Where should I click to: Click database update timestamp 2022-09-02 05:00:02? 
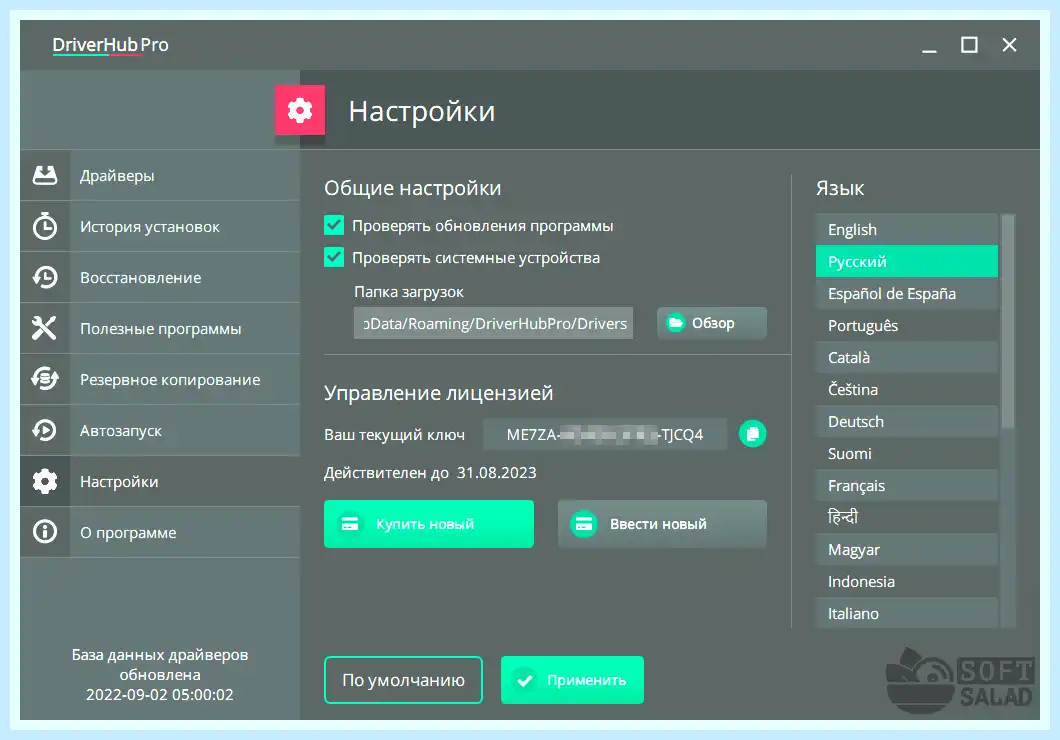[x=160, y=695]
